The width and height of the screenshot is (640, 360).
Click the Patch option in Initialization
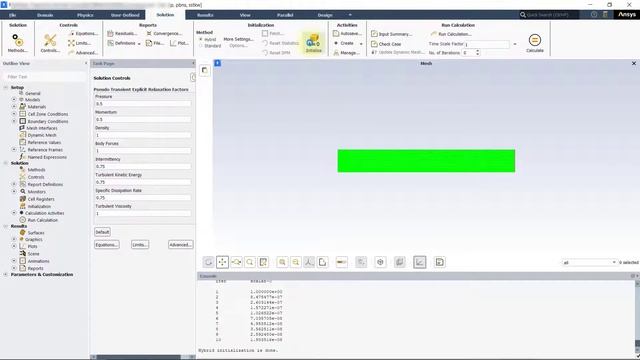point(273,33)
